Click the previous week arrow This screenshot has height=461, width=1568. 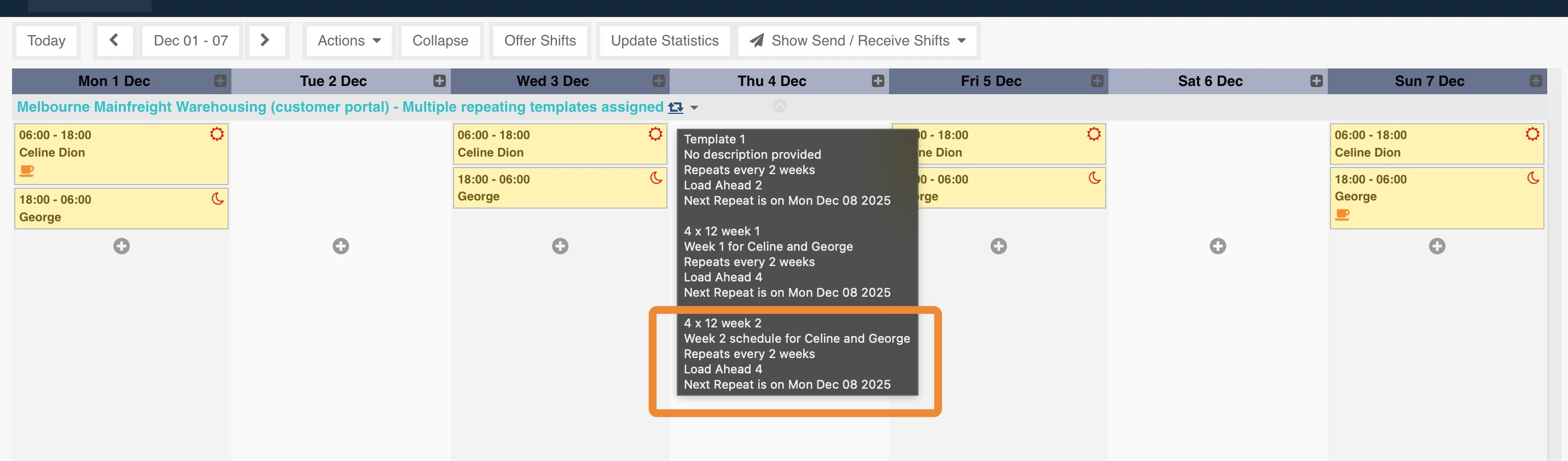pos(114,41)
